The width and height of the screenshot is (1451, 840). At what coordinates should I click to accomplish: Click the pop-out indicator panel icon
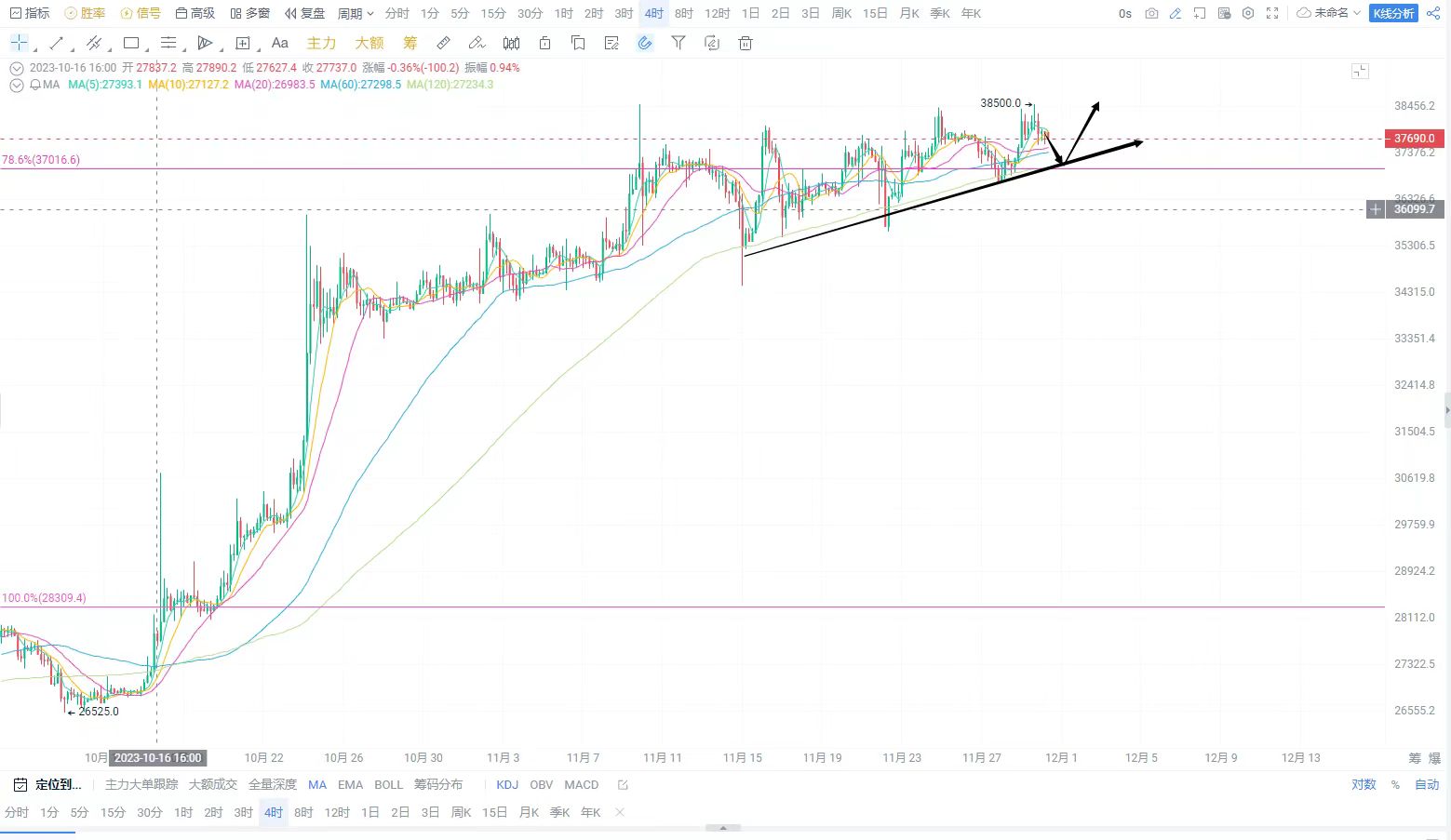point(624,784)
